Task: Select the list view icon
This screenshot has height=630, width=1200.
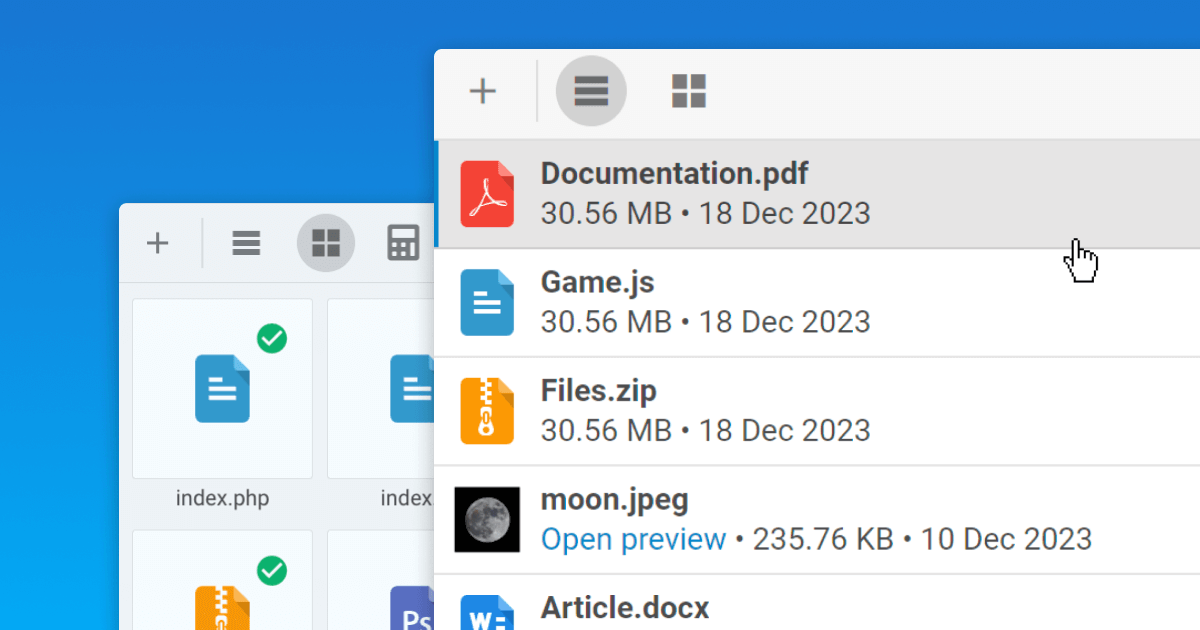Action: 591,91
